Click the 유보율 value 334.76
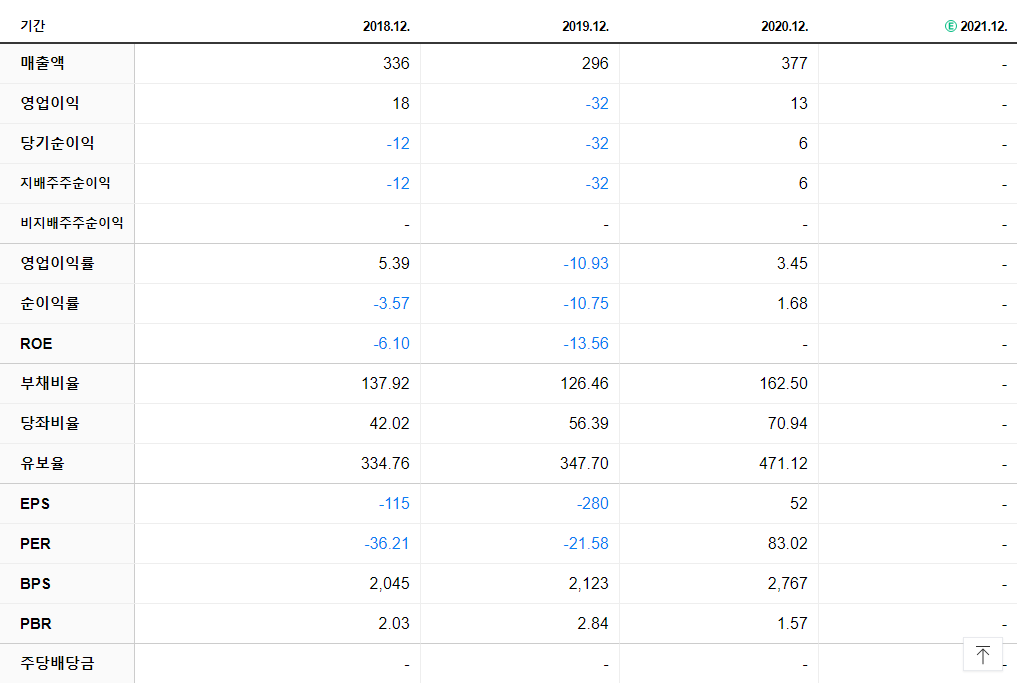Image resolution: width=1017 pixels, height=683 pixels. pos(385,464)
